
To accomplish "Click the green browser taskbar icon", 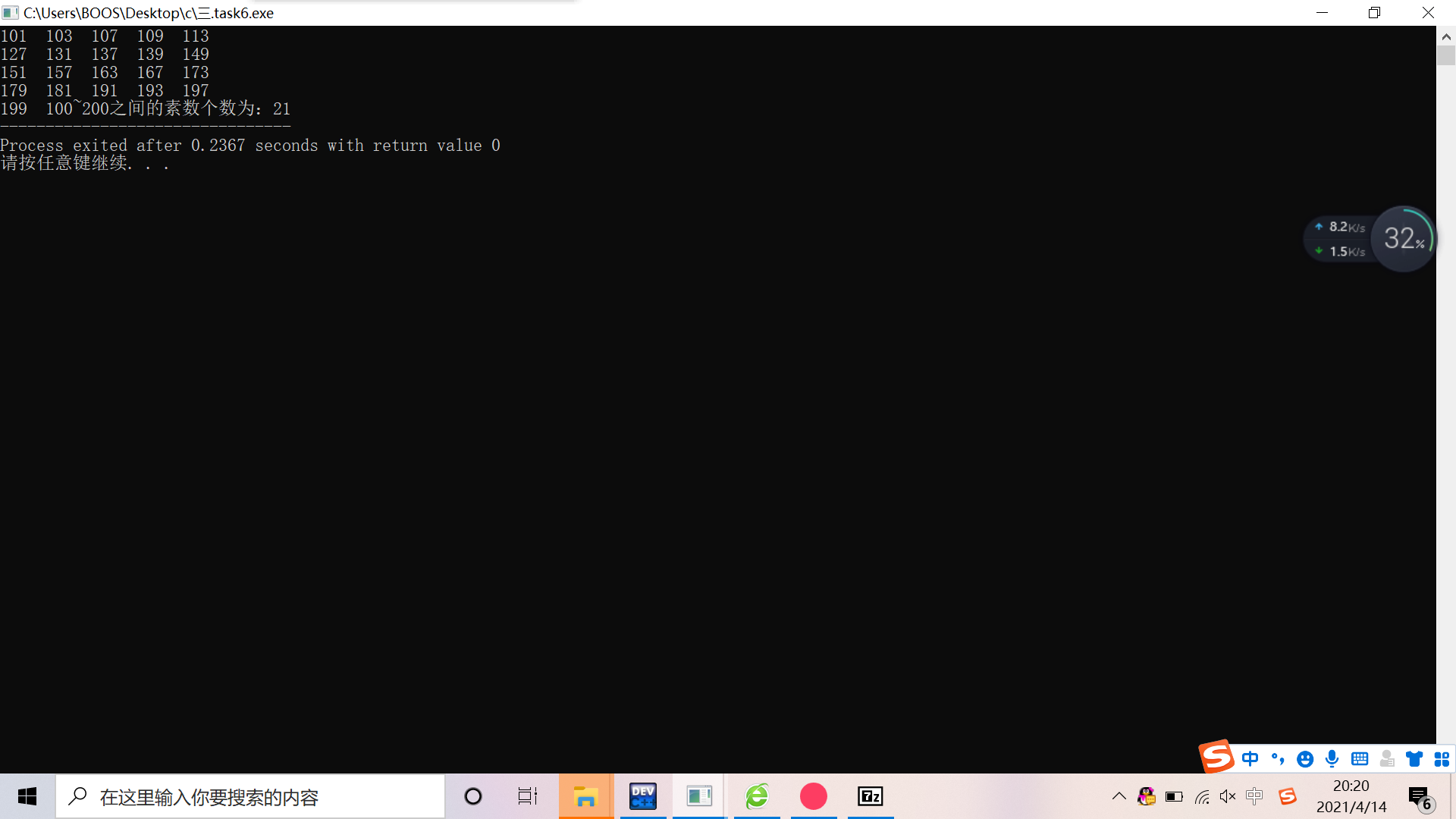I will click(x=756, y=796).
